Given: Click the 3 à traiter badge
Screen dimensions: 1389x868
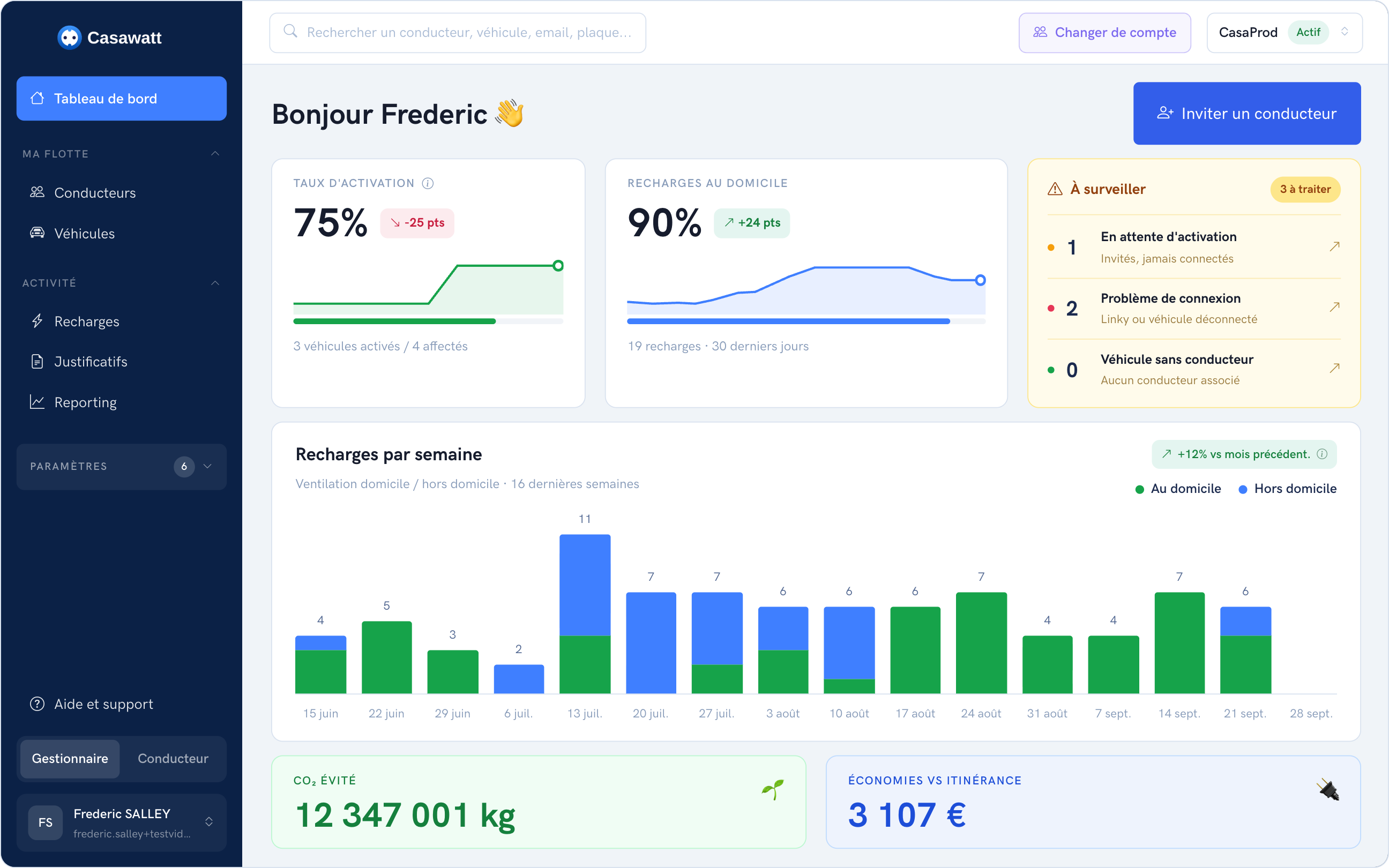Looking at the screenshot, I should (1305, 190).
